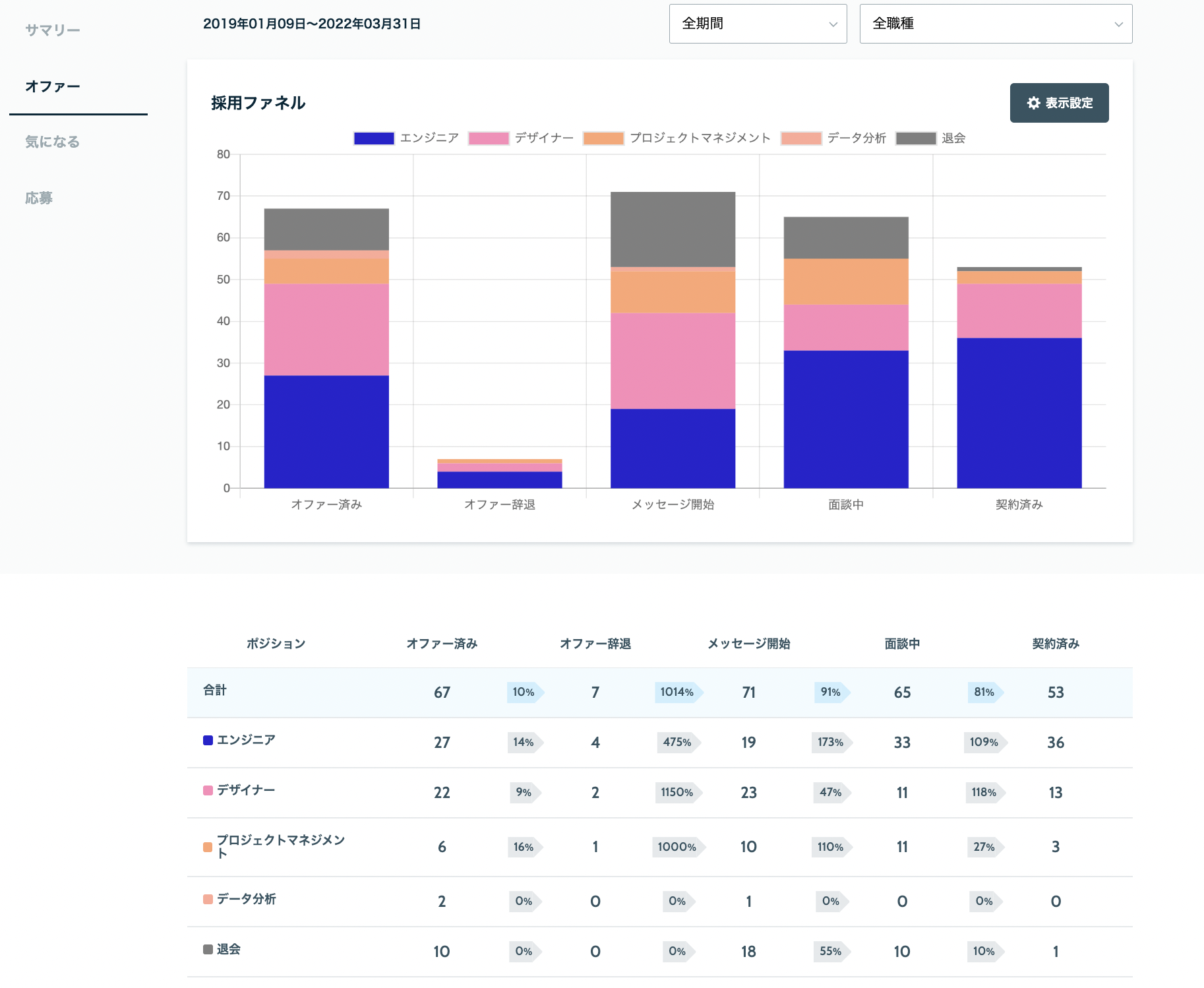
Task: Click the 173% badge in エンジニア row
Action: (832, 742)
